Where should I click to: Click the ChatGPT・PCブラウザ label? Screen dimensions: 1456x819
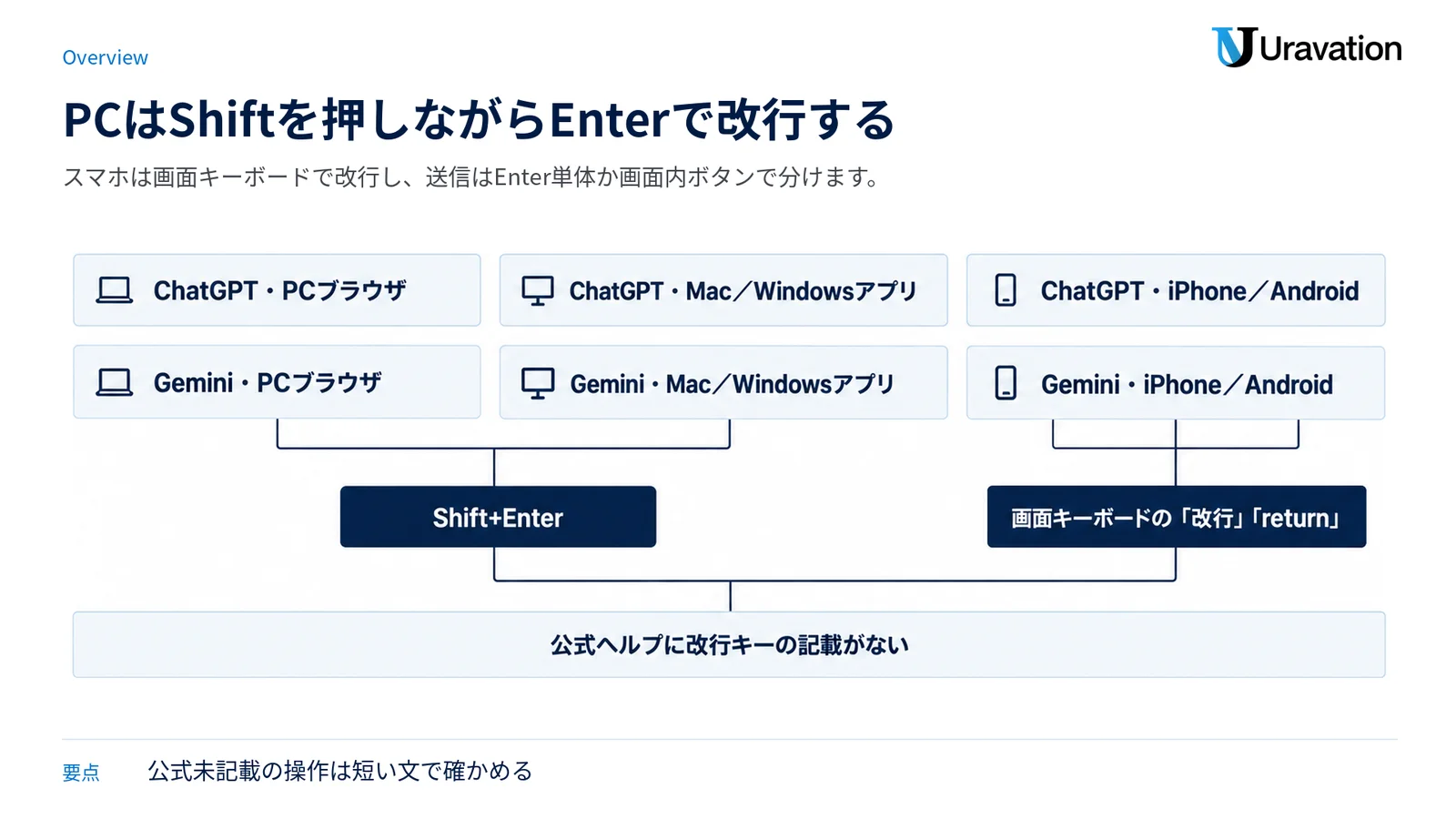[279, 290]
